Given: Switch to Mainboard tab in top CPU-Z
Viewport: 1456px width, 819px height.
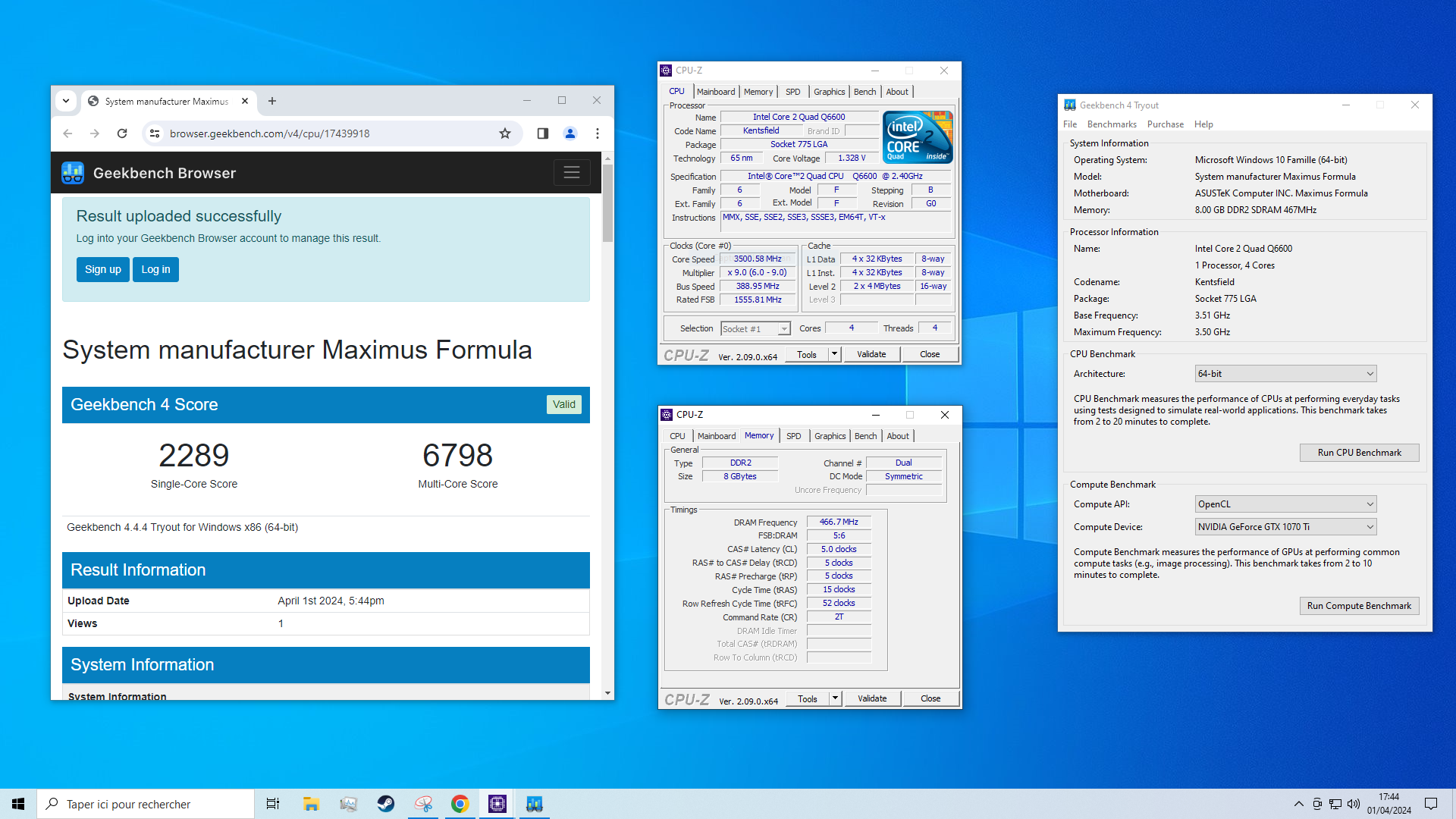Looking at the screenshot, I should 716,92.
